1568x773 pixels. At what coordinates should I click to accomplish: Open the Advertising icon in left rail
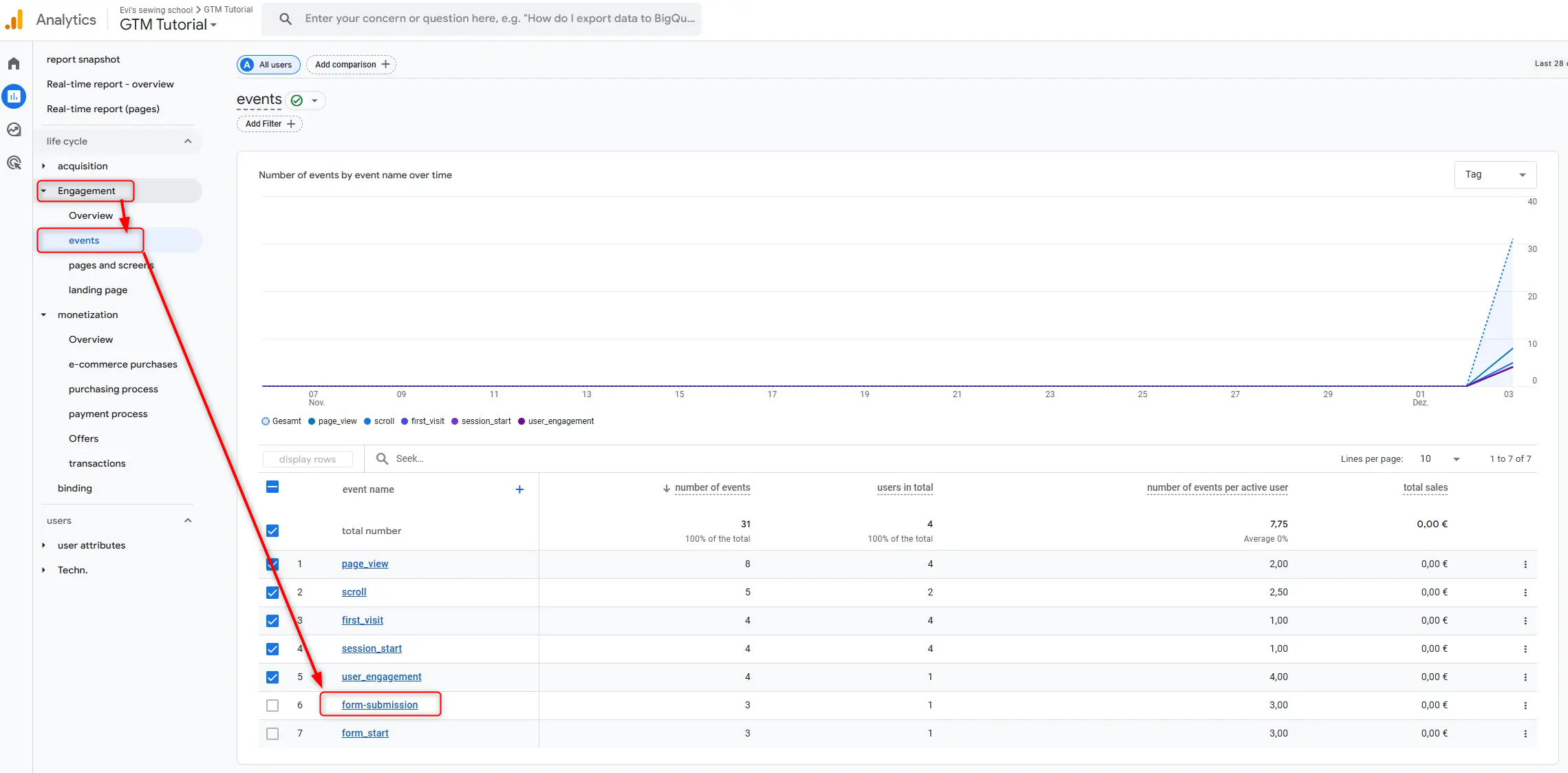coord(14,163)
